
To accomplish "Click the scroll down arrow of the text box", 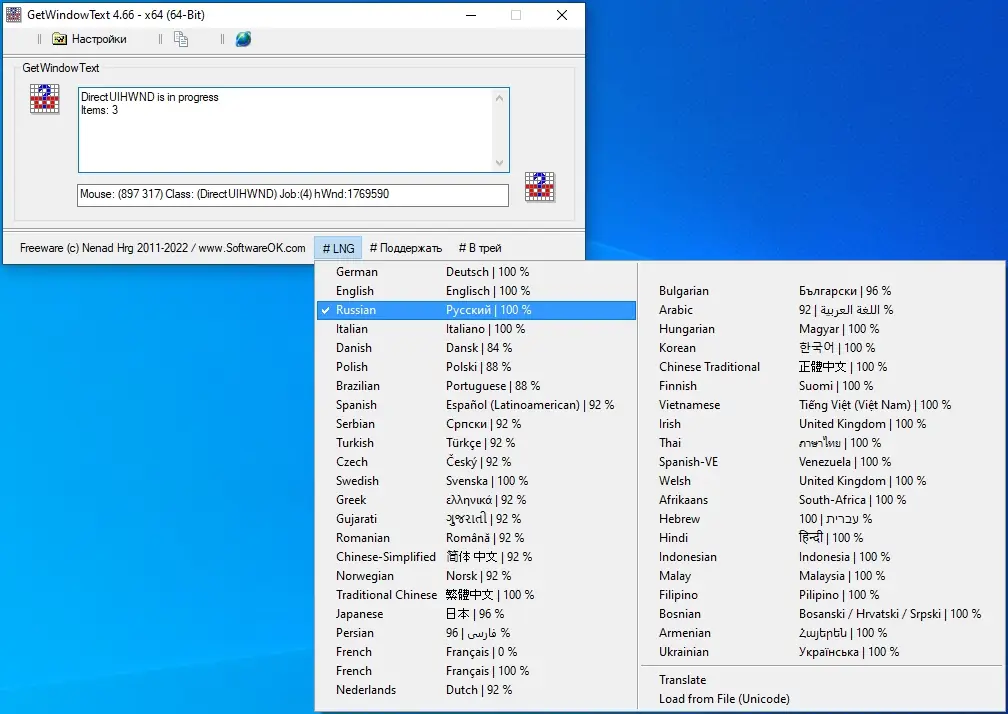I will coord(500,163).
